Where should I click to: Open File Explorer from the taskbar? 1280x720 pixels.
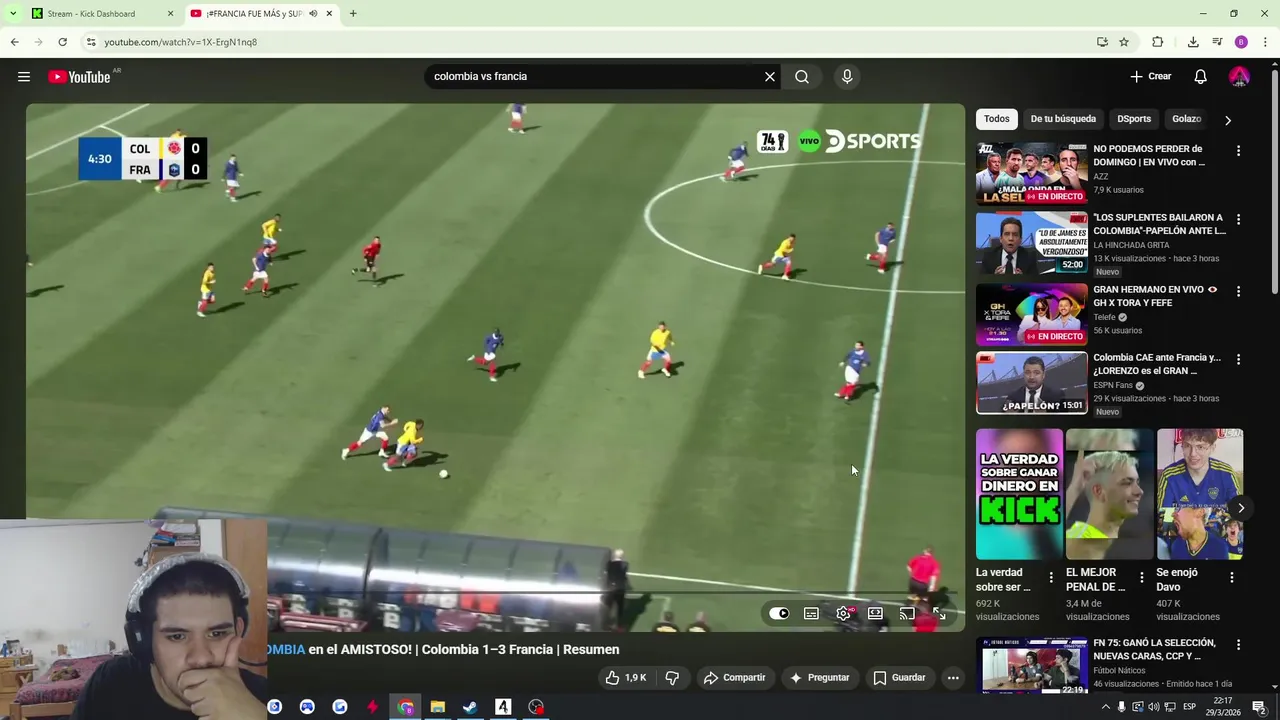pos(437,707)
